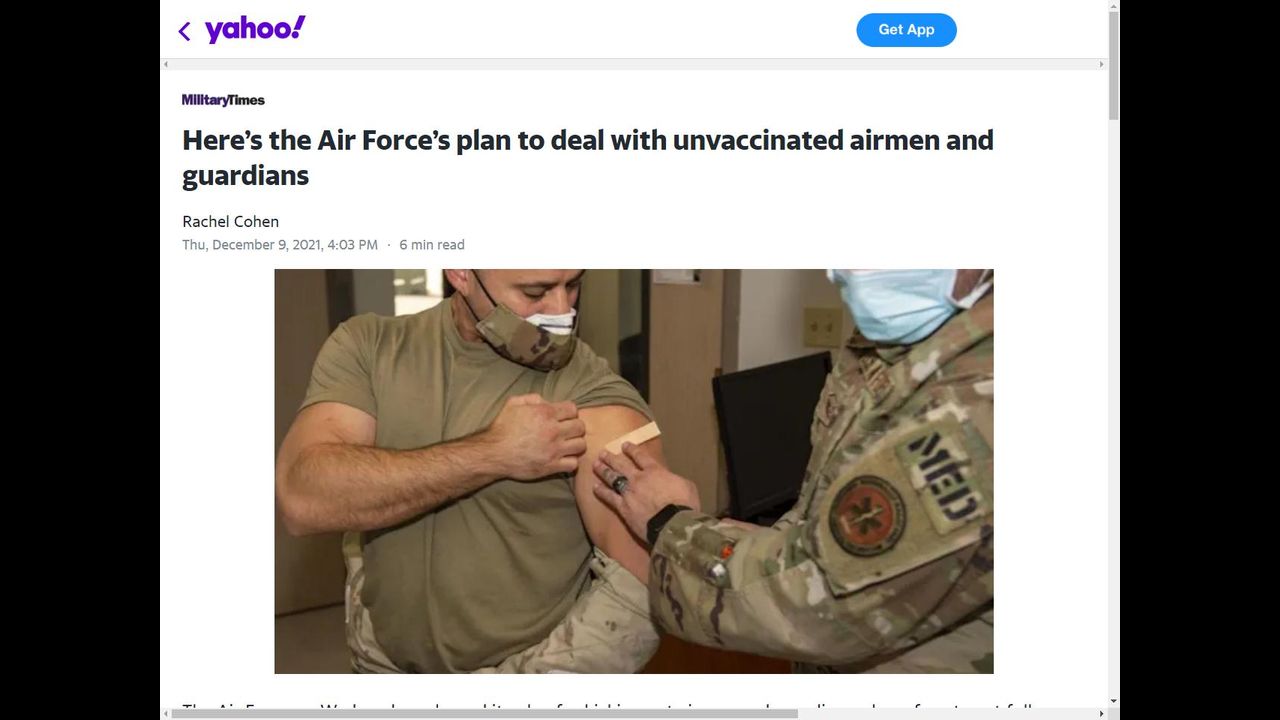Click the '6 min read' label

[432, 245]
